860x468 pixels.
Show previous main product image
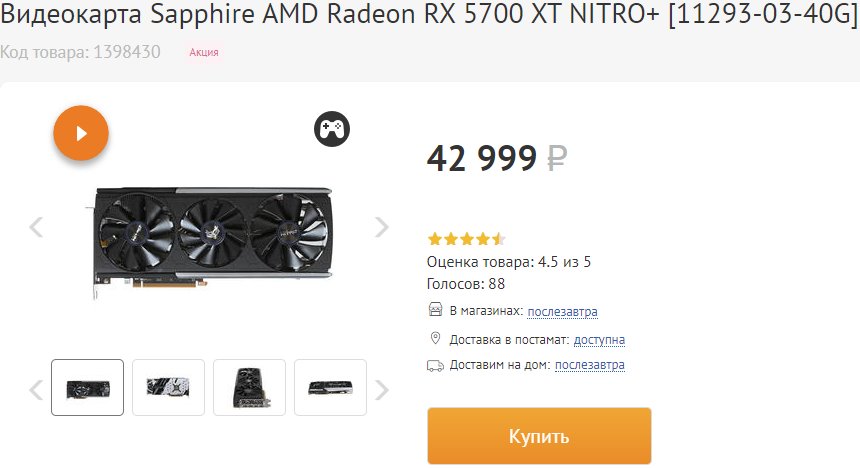point(36,227)
